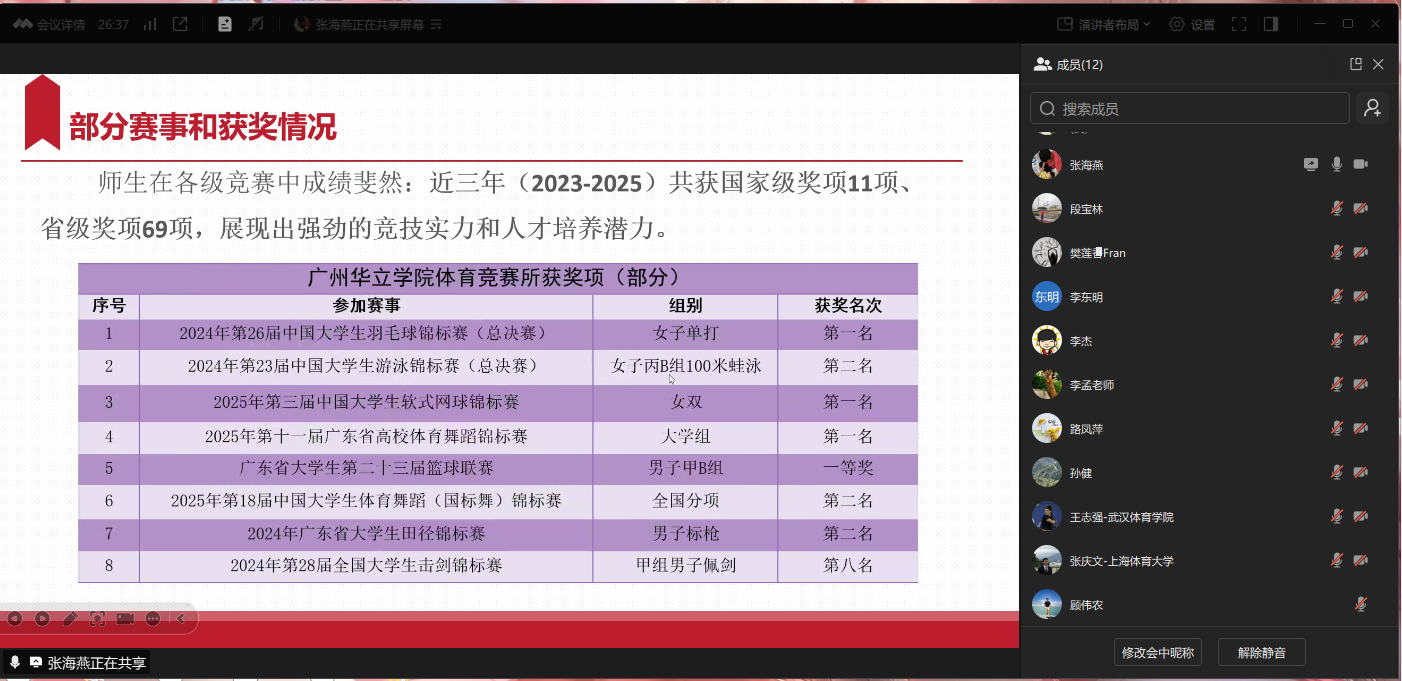Click table cell 女子丙B组100米蛙泳
The image size is (1402, 681).
(x=686, y=366)
